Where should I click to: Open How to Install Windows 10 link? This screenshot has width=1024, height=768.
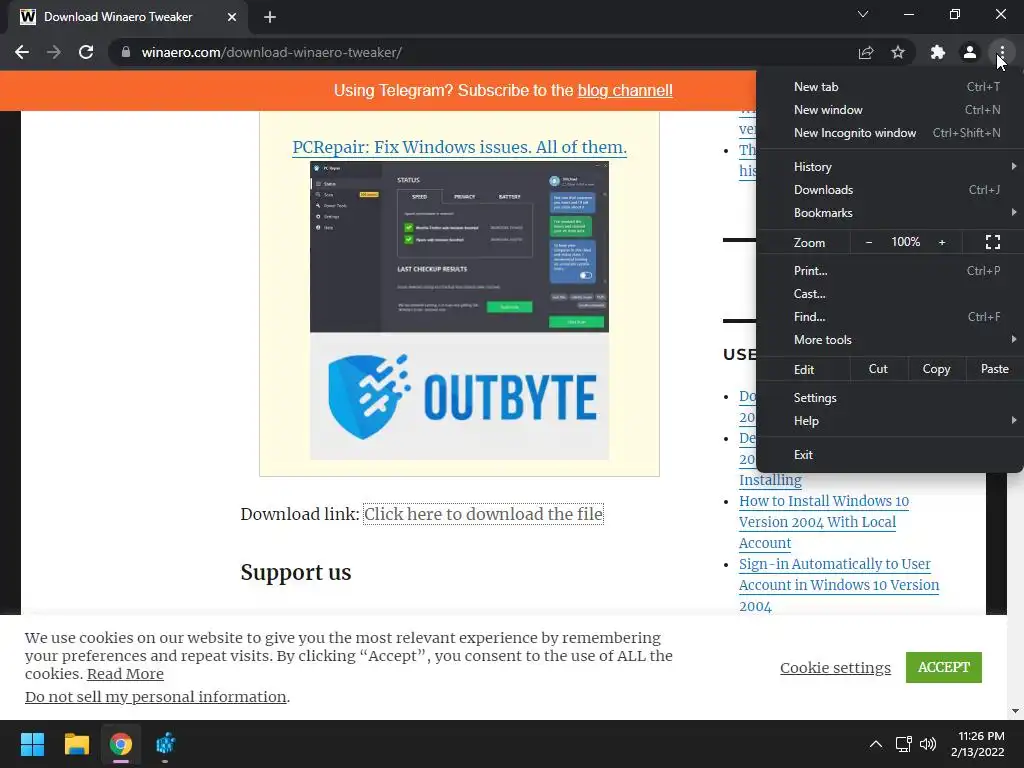824,522
